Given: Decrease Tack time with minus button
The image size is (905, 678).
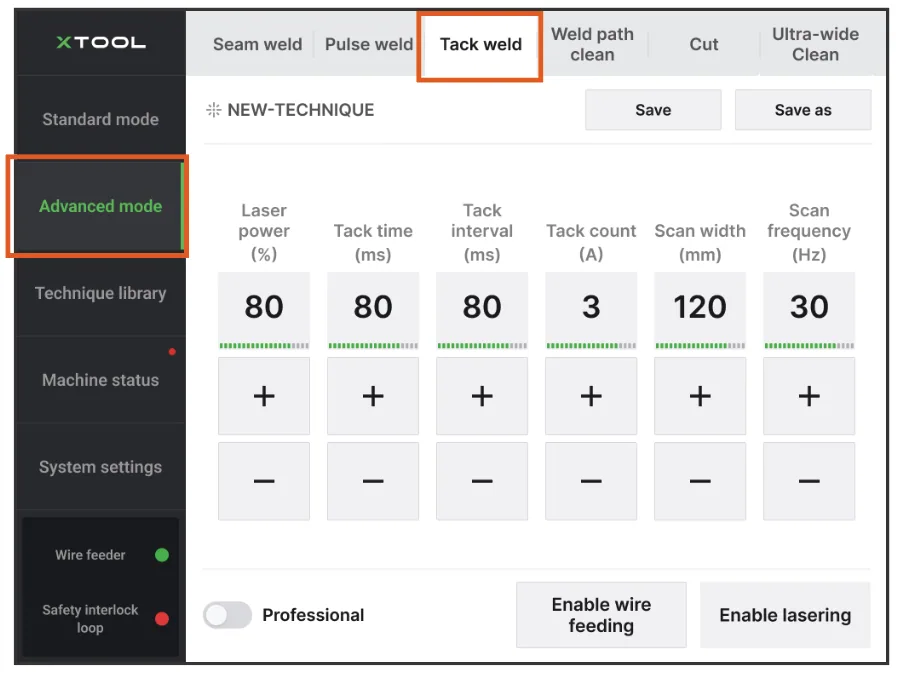Looking at the screenshot, I should (x=373, y=481).
